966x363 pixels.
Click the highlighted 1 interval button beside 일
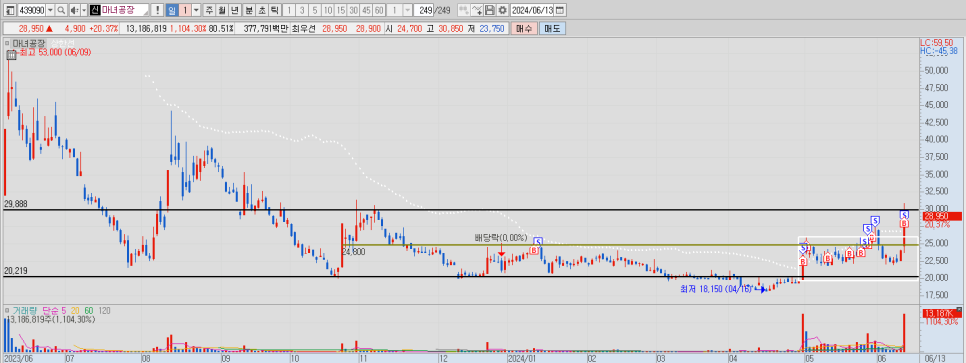click(185, 10)
